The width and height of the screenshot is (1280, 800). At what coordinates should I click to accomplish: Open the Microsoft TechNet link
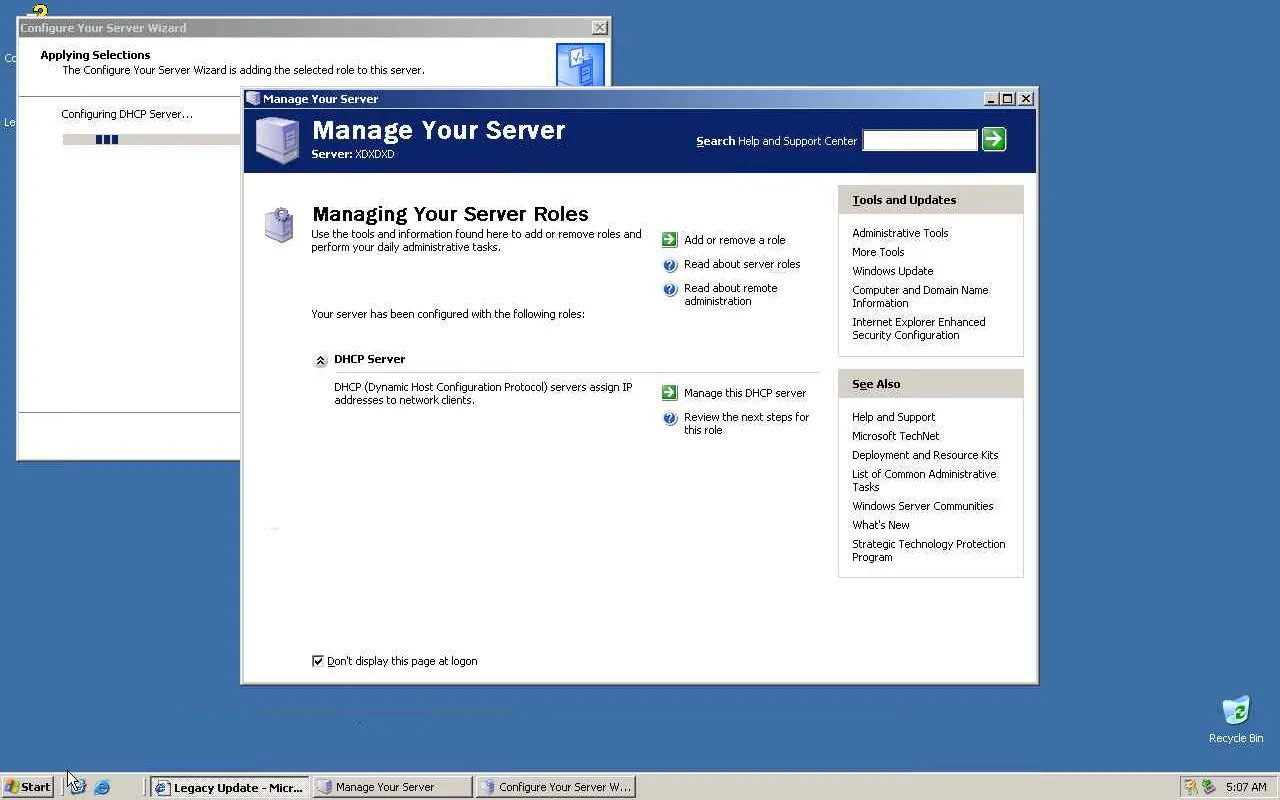[x=895, y=436]
